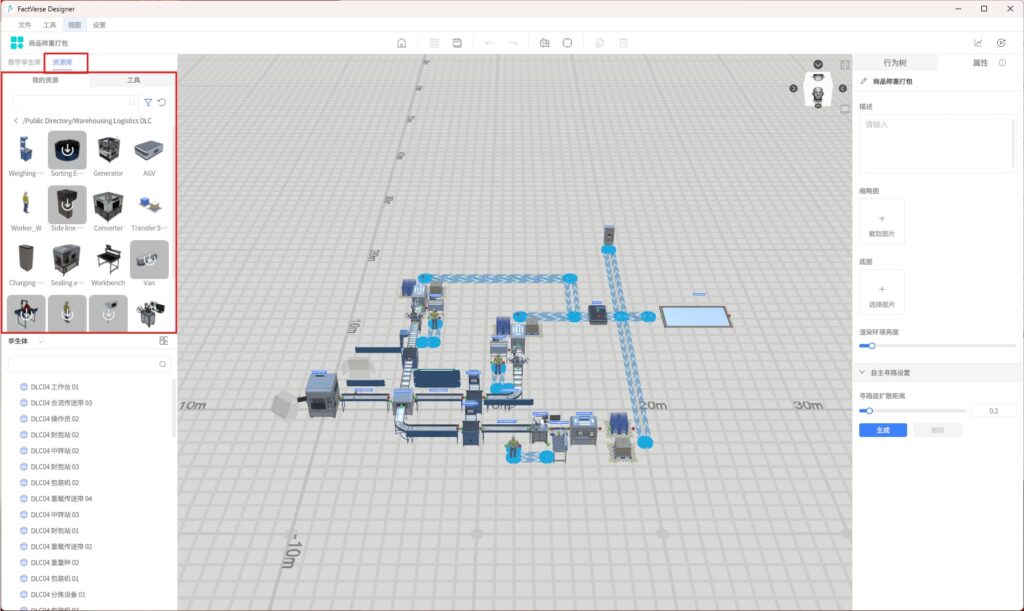Click the play simulation icon at top right
1024x611 pixels.
(1001, 43)
